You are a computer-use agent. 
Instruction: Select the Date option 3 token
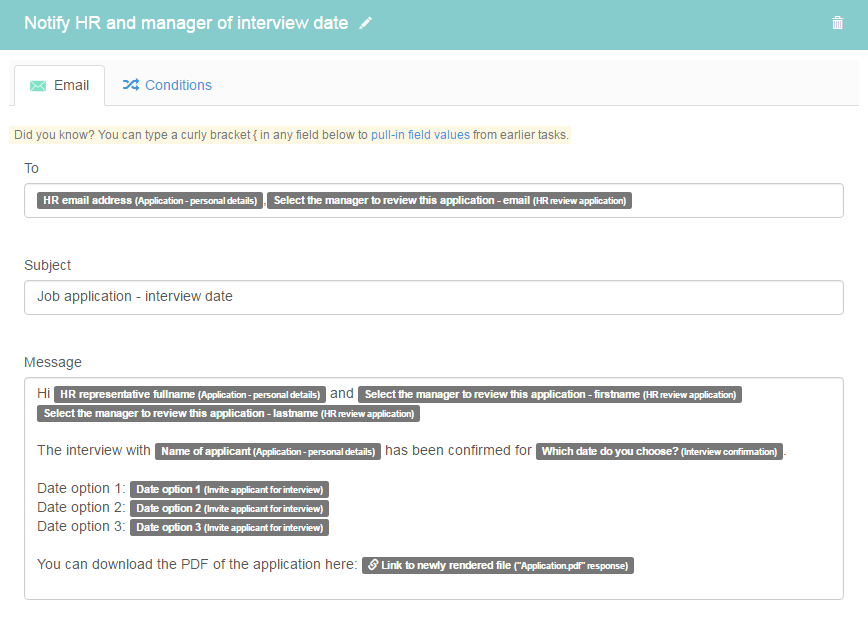(229, 527)
